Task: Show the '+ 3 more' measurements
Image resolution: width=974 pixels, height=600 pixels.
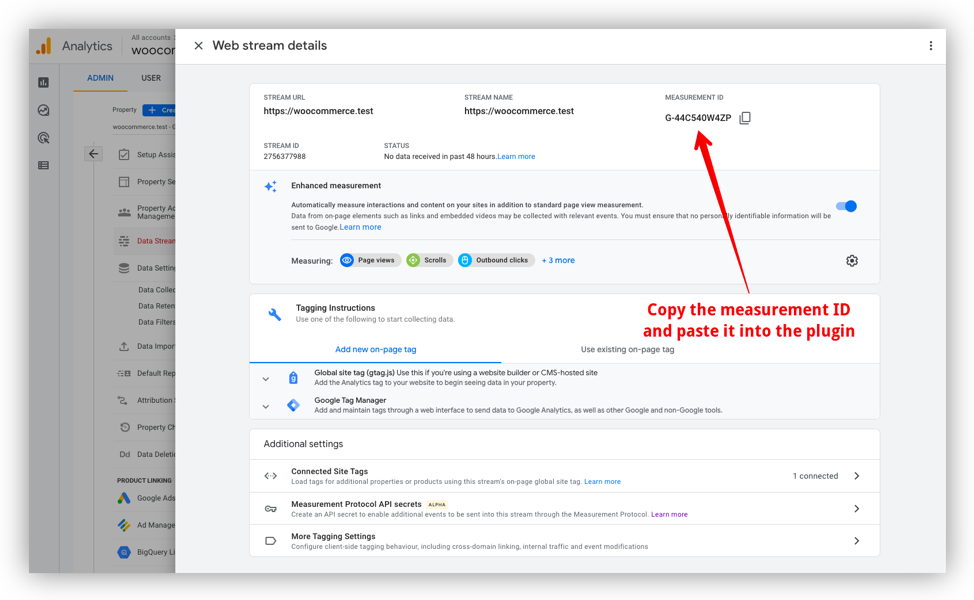Action: tap(558, 260)
